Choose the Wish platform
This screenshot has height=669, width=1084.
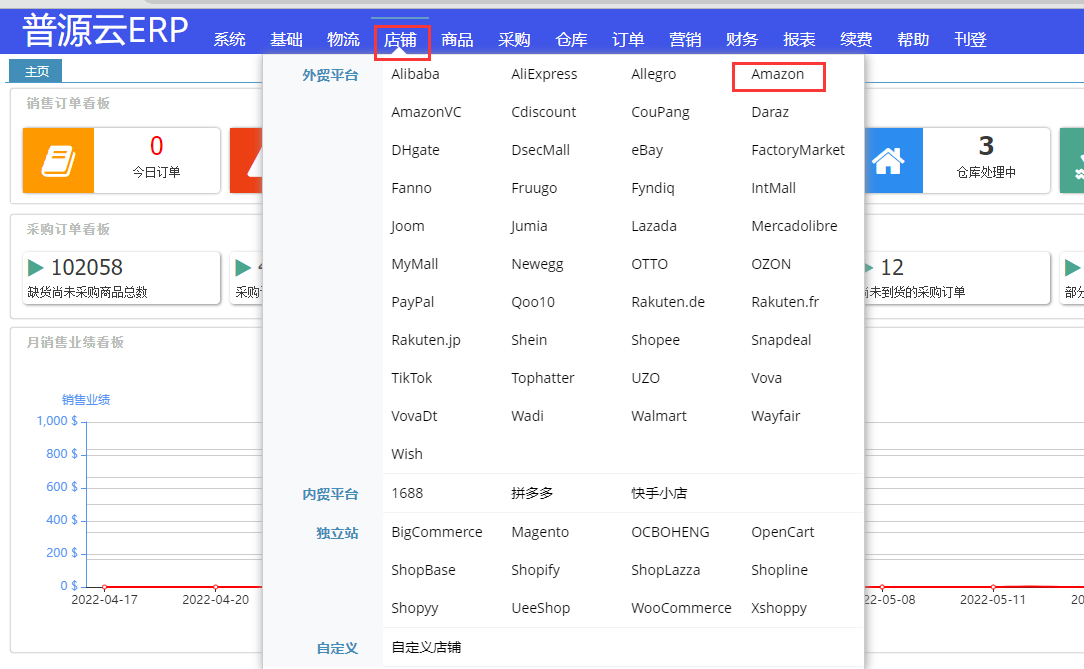[407, 455]
